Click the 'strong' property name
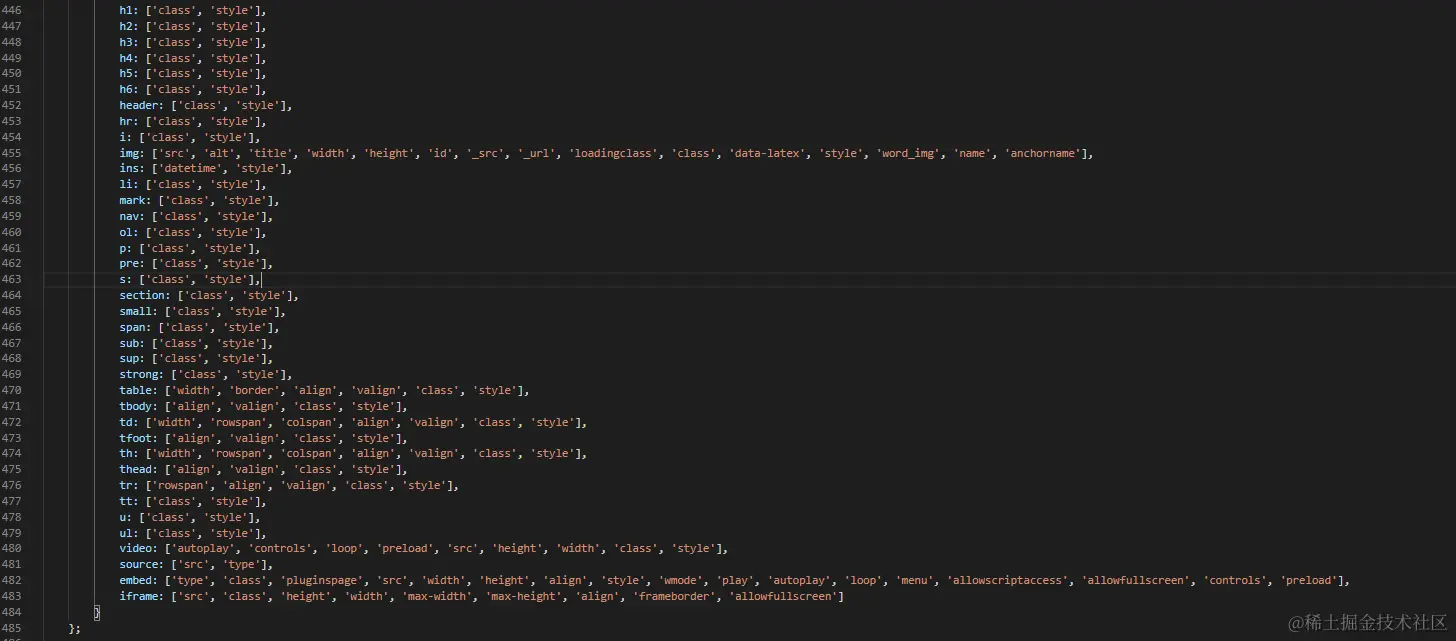The height and width of the screenshot is (641, 1456). (x=139, y=375)
